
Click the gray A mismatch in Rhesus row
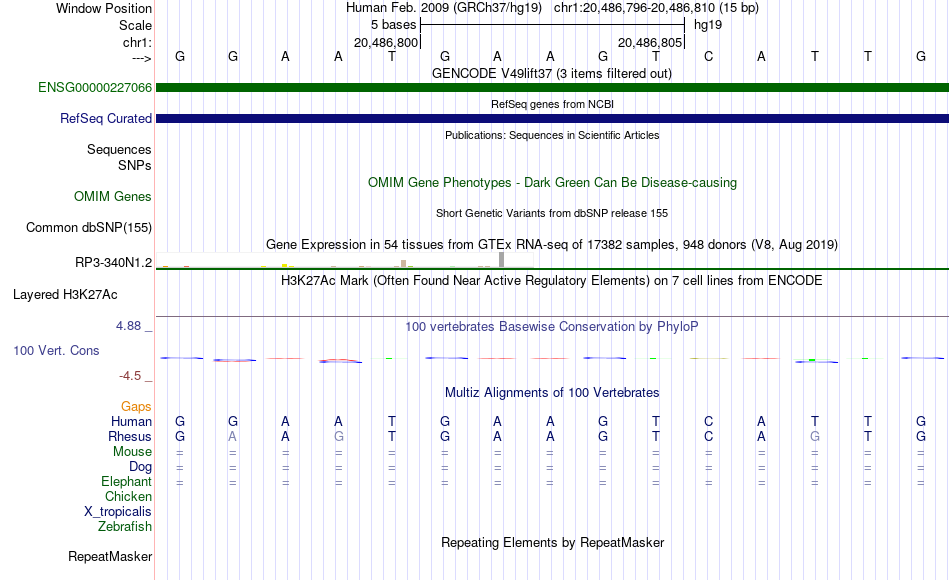(233, 436)
